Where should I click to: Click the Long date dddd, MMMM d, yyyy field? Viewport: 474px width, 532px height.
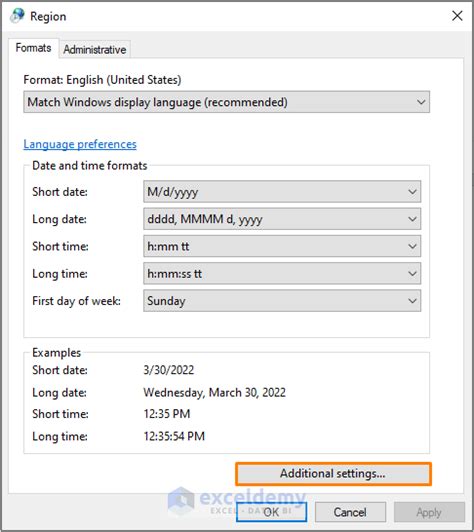[x=282, y=219]
